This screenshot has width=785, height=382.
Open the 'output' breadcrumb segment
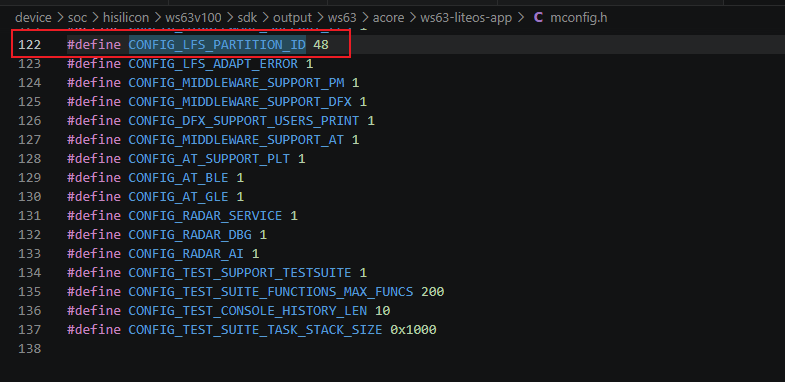pos(292,18)
